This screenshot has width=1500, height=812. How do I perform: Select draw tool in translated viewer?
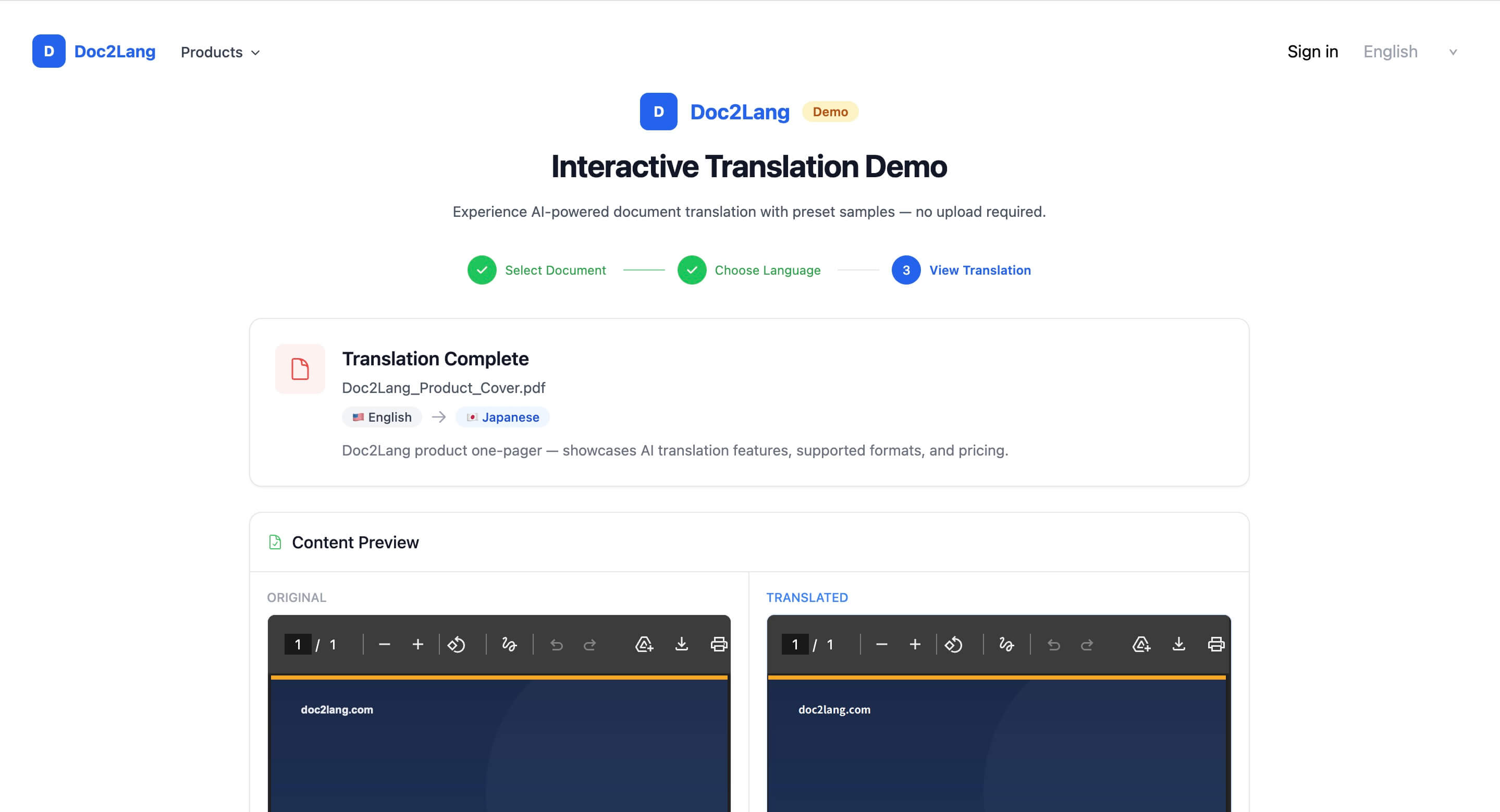[x=1006, y=644]
